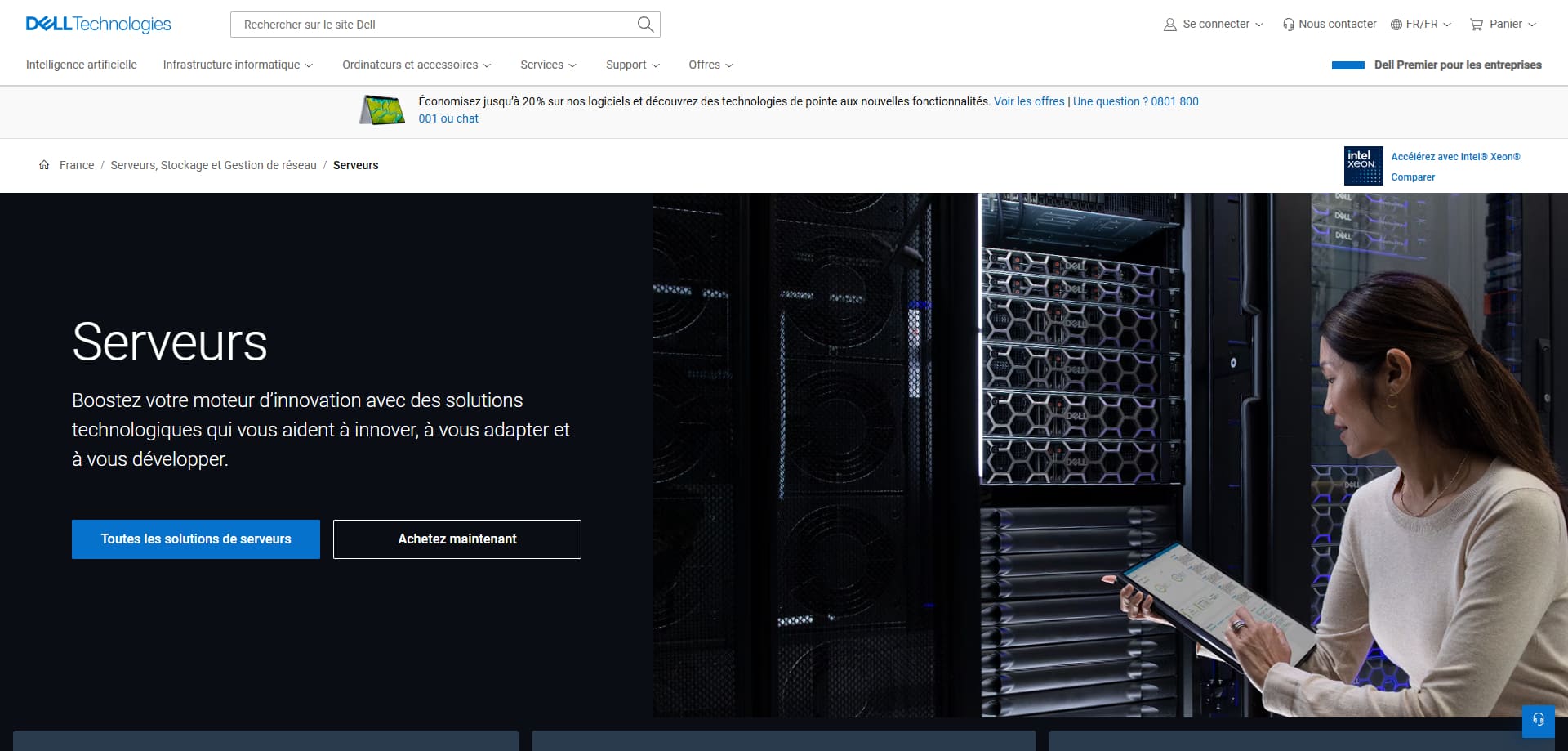Expand Ordinateurs et accessoires menu

[416, 65]
